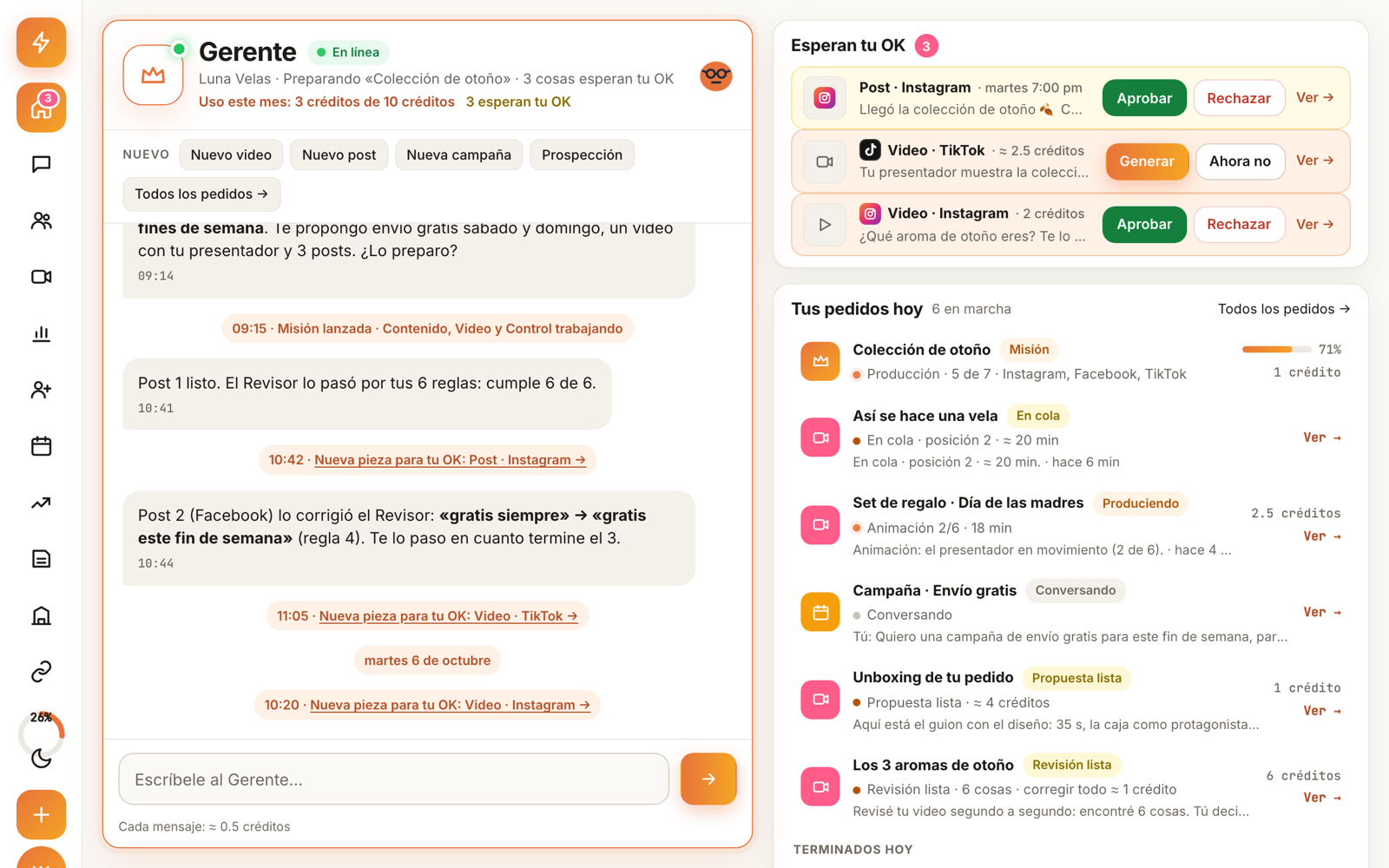The height and width of the screenshot is (868, 1389).
Task: Select the Prospección chip
Action: pyautogui.click(x=582, y=155)
